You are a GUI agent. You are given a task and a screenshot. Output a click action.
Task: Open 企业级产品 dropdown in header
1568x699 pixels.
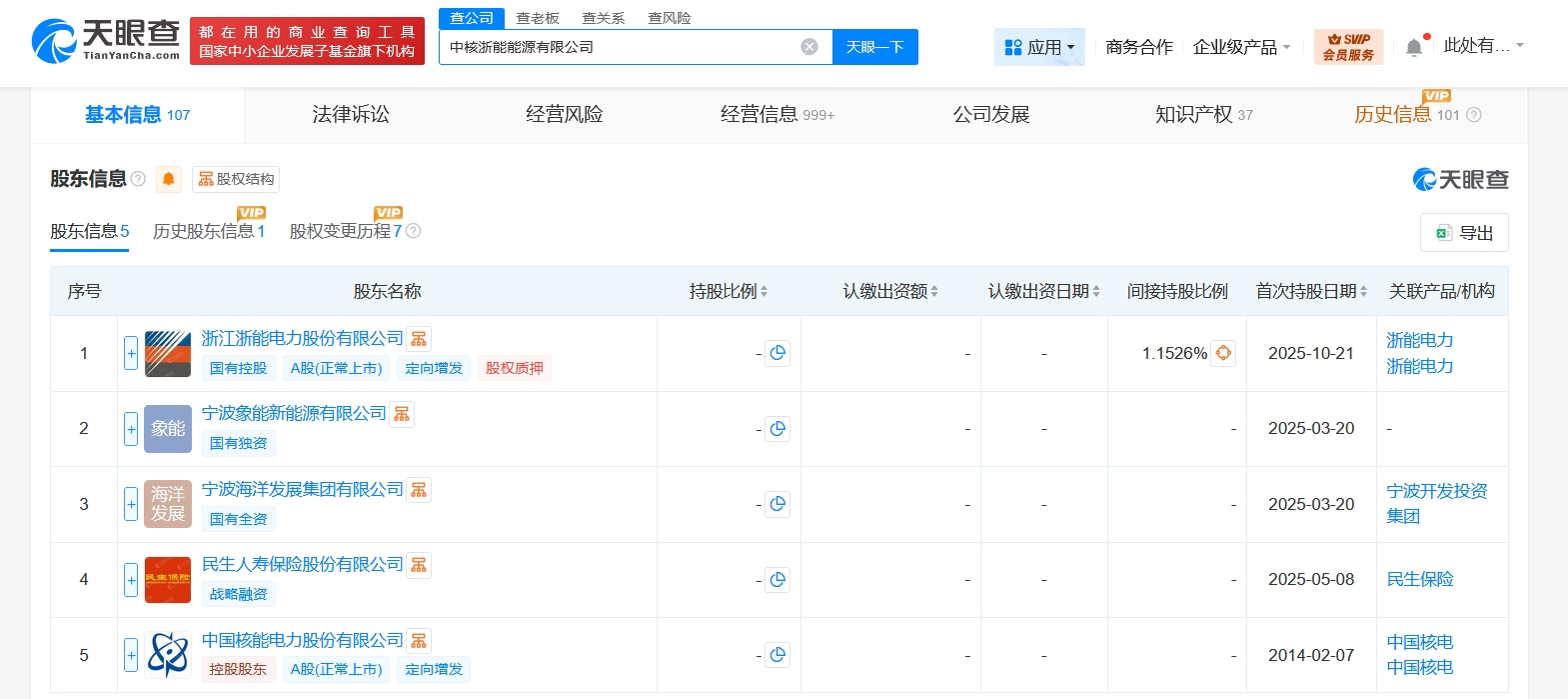tap(1241, 47)
